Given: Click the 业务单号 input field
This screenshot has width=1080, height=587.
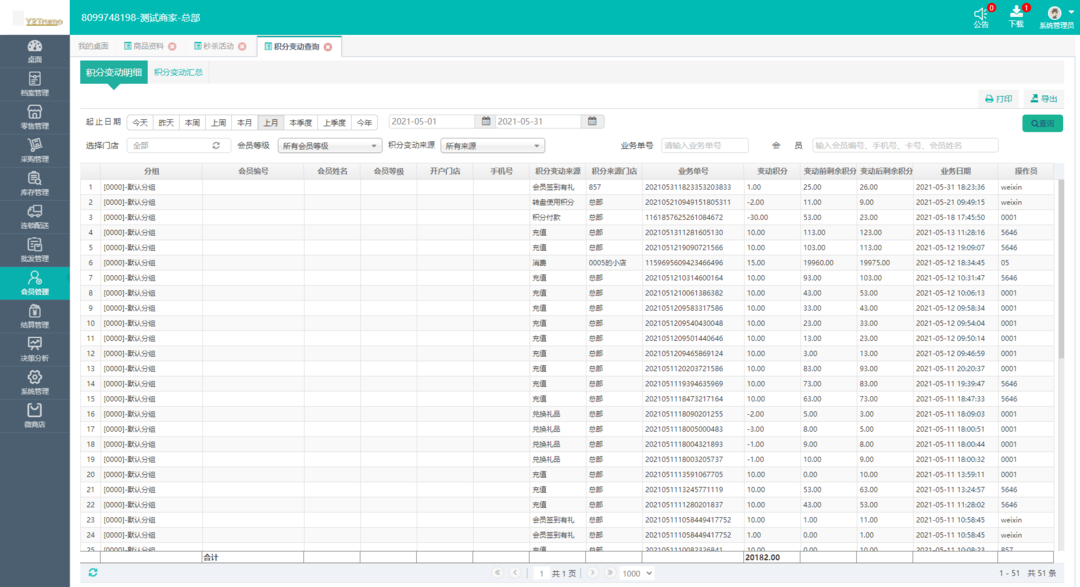Looking at the screenshot, I should [x=704, y=146].
